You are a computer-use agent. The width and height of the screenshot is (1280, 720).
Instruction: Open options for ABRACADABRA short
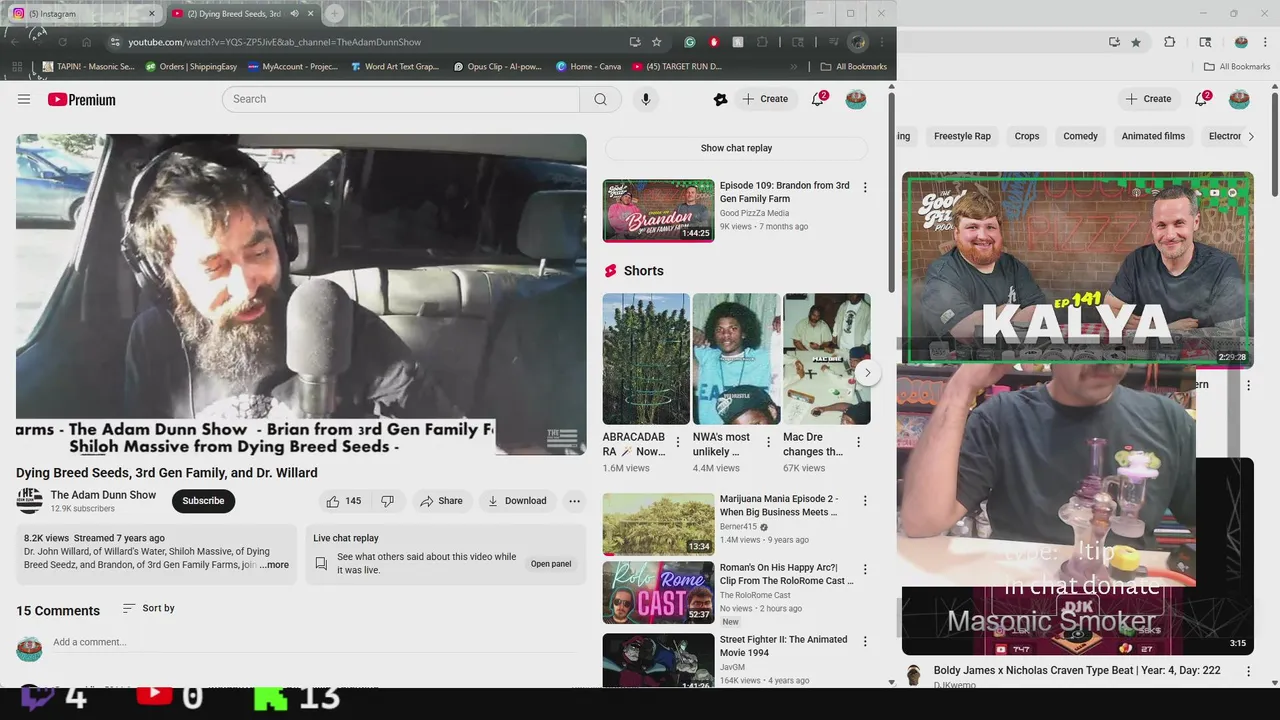(x=678, y=442)
